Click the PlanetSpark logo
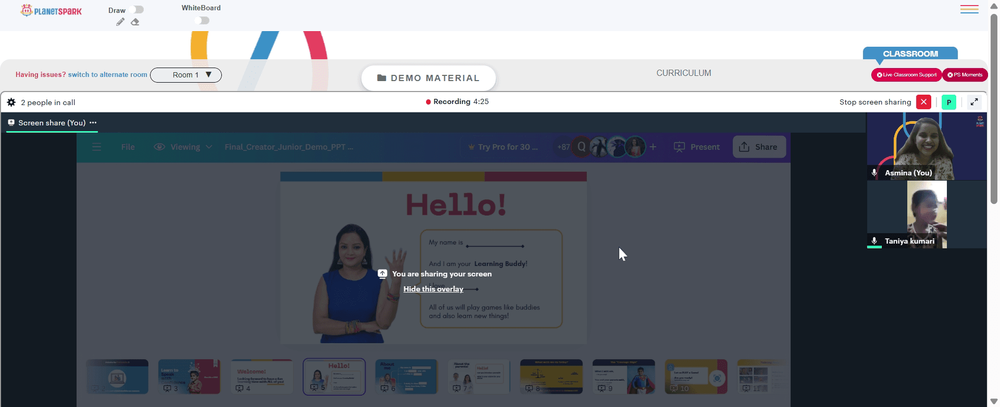Screen dimensions: 1000x407 click(51, 10)
